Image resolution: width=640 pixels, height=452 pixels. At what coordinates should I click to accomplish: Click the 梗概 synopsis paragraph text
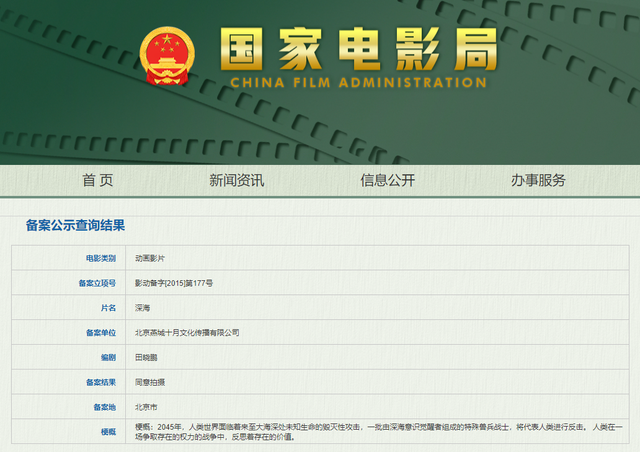tap(379, 432)
